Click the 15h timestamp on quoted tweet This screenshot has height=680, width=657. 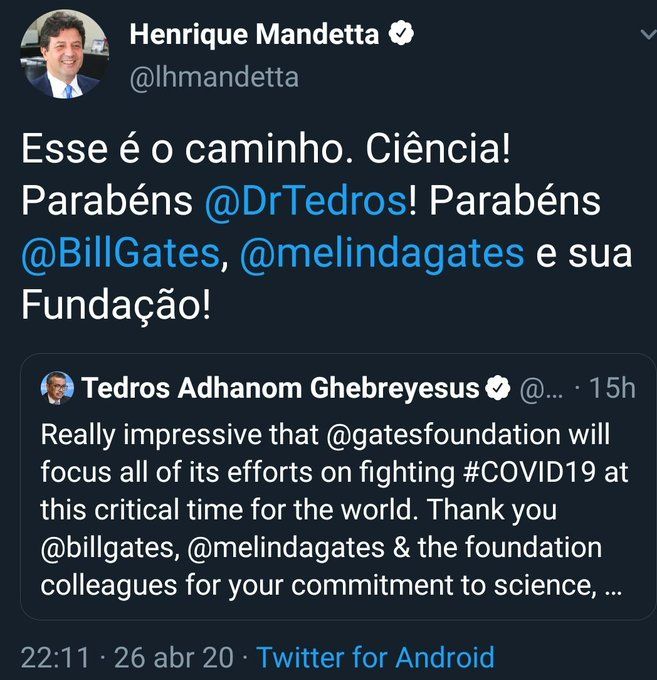click(x=612, y=389)
